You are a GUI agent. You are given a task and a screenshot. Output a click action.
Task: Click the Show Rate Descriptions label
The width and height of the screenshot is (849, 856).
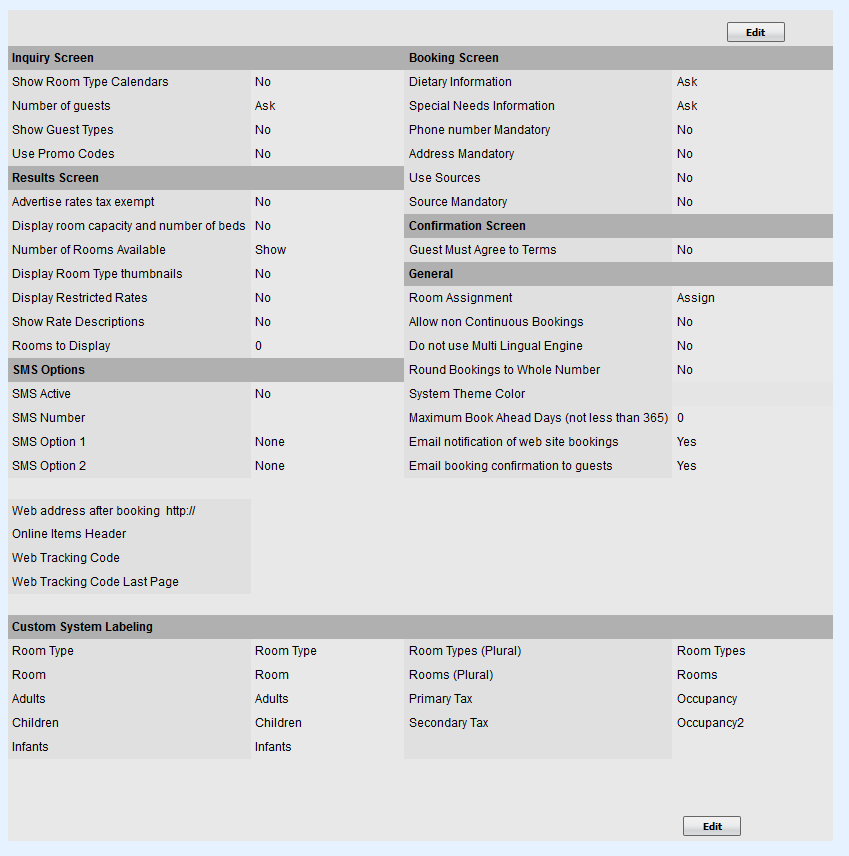[x=78, y=322]
